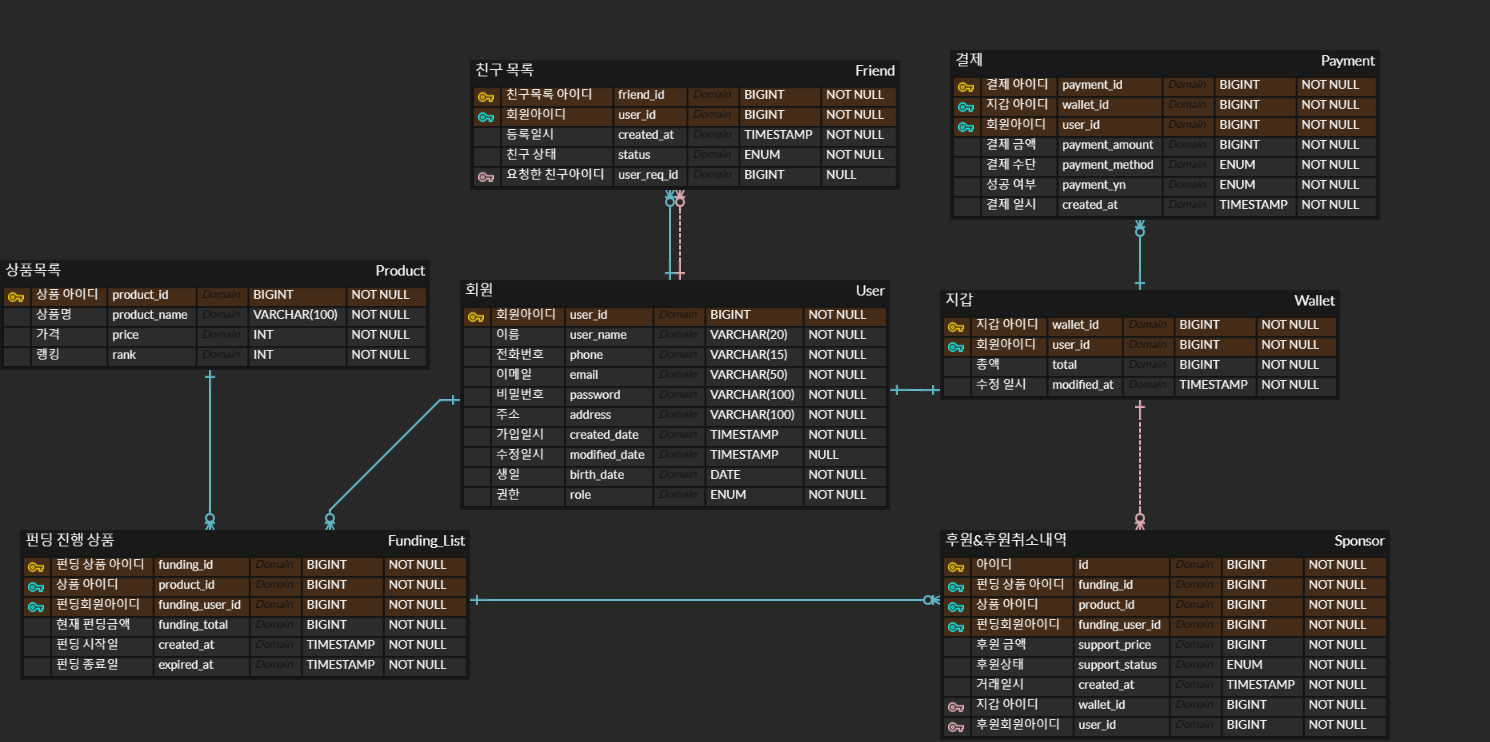Click the user_name column cell
Screen dimensions: 1490x742
(x=608, y=335)
